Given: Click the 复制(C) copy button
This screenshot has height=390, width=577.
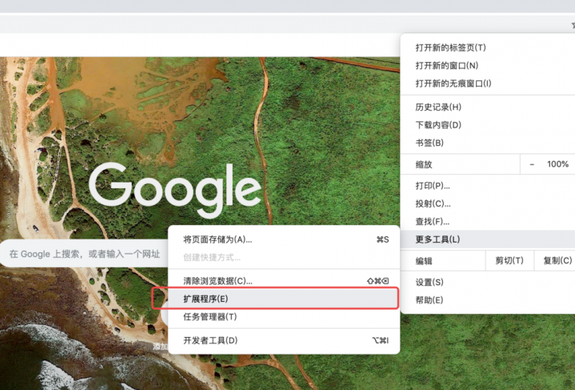Looking at the screenshot, I should point(556,261).
